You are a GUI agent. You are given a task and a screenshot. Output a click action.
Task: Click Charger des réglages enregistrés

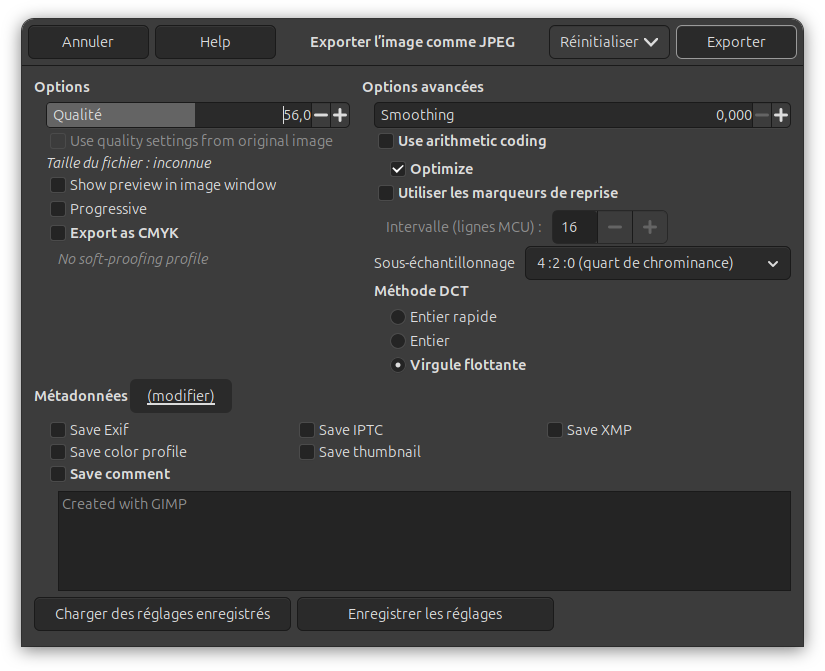click(x=163, y=614)
